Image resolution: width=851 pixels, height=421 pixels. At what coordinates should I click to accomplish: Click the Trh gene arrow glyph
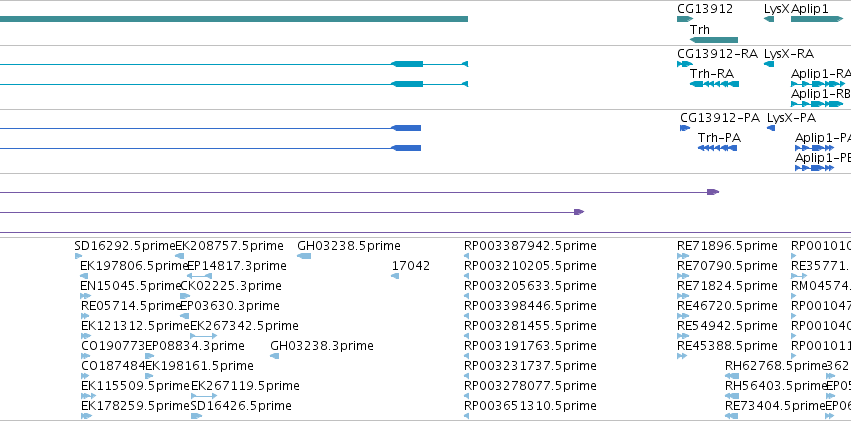(x=714, y=40)
